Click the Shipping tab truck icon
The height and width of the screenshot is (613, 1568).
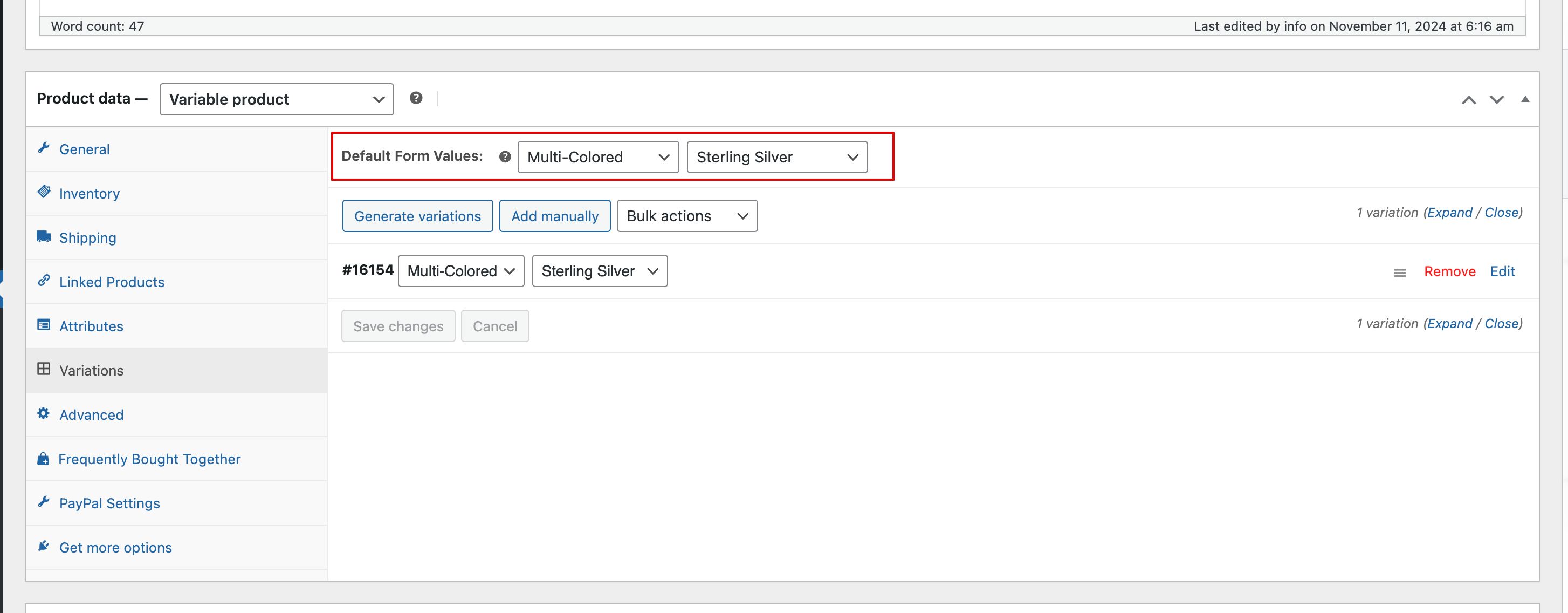(44, 236)
